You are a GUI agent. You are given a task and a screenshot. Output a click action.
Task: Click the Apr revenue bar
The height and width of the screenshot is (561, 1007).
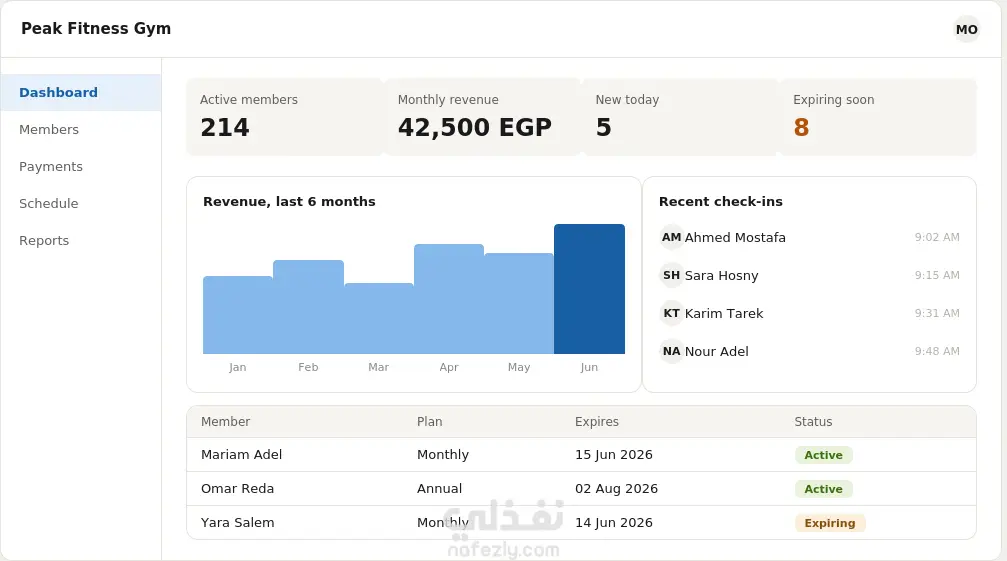click(449, 299)
